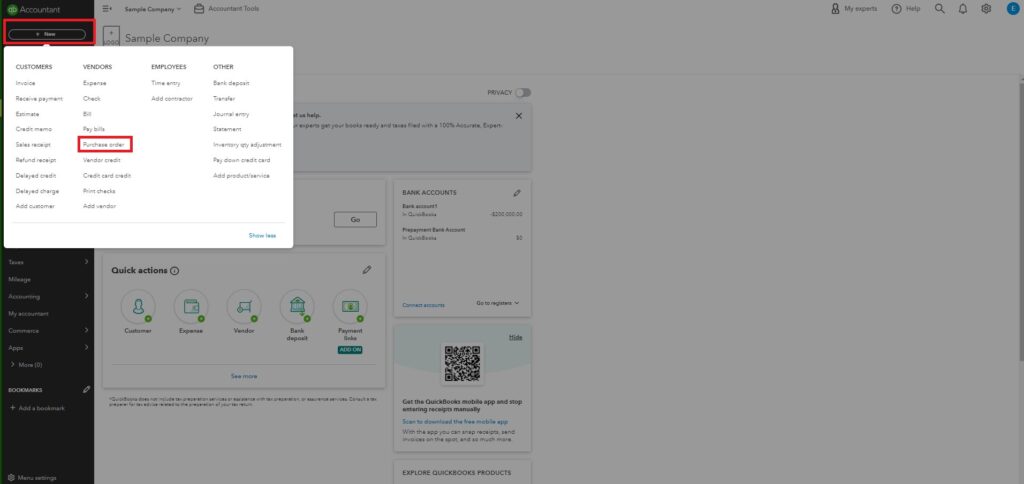The width and height of the screenshot is (1024, 484).
Task: Open the user profile avatar
Action: coord(1012,8)
